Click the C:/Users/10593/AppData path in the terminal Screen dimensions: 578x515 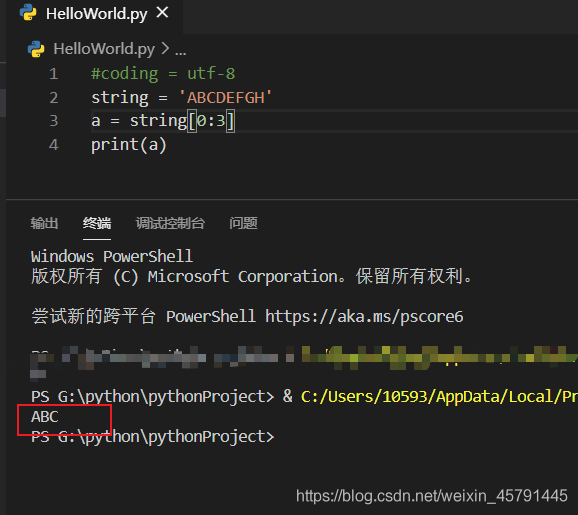click(439, 397)
